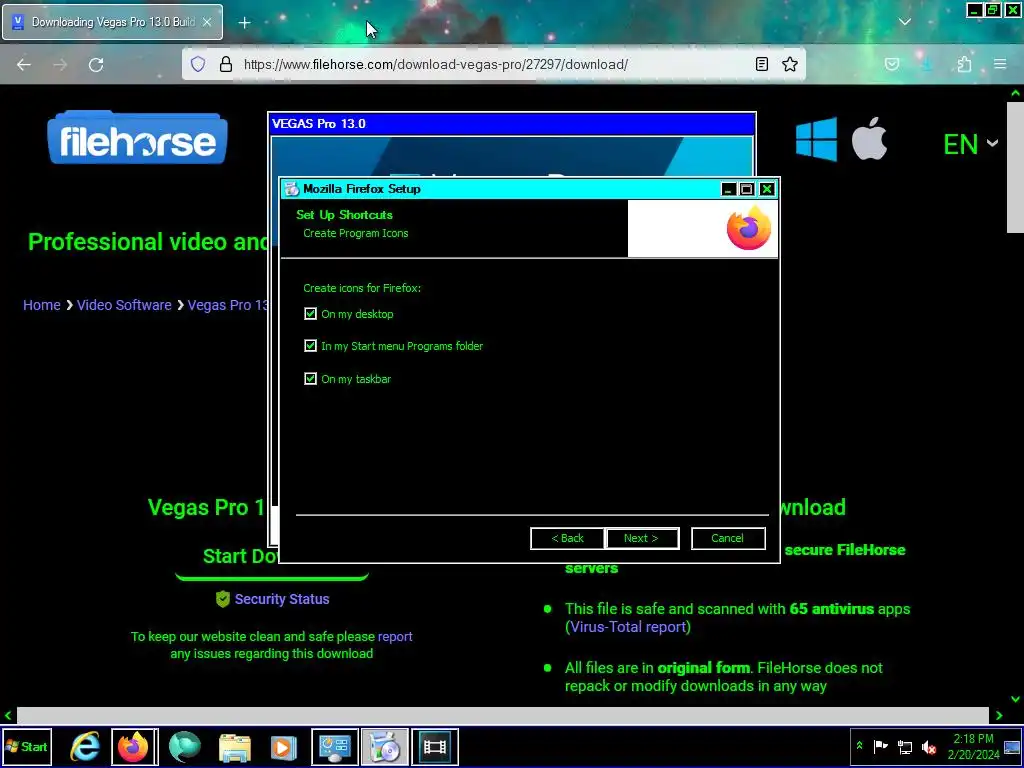Open the Security Status link
This screenshot has height=768, width=1024.
point(282,599)
